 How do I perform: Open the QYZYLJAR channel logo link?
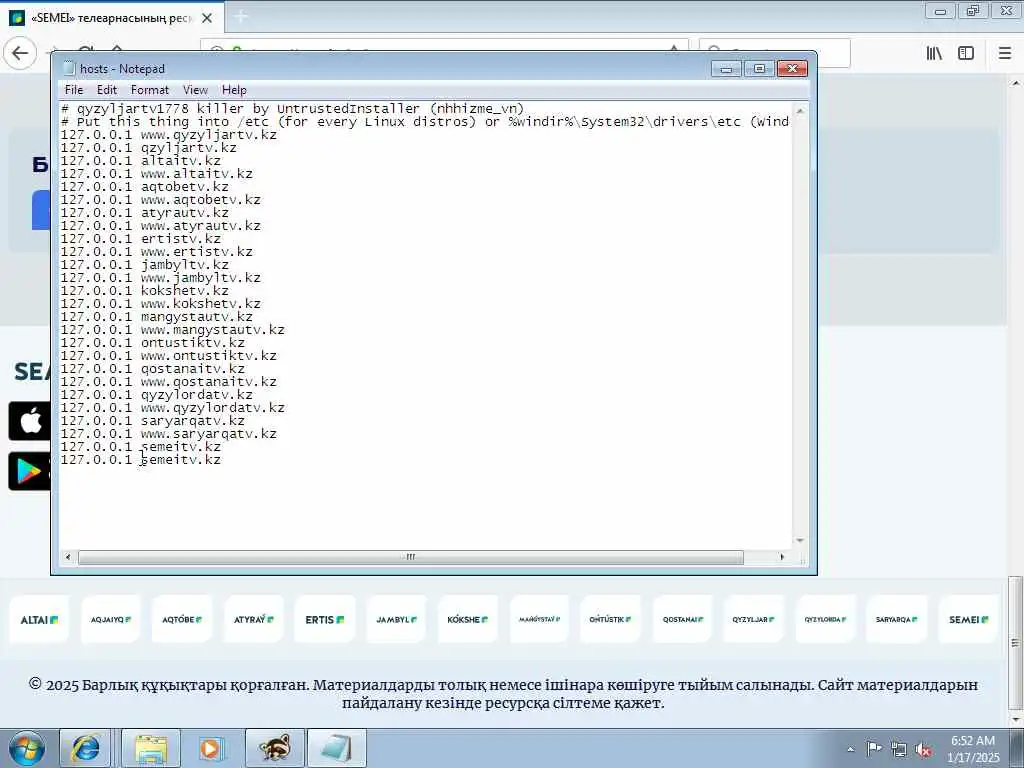[x=753, y=619]
